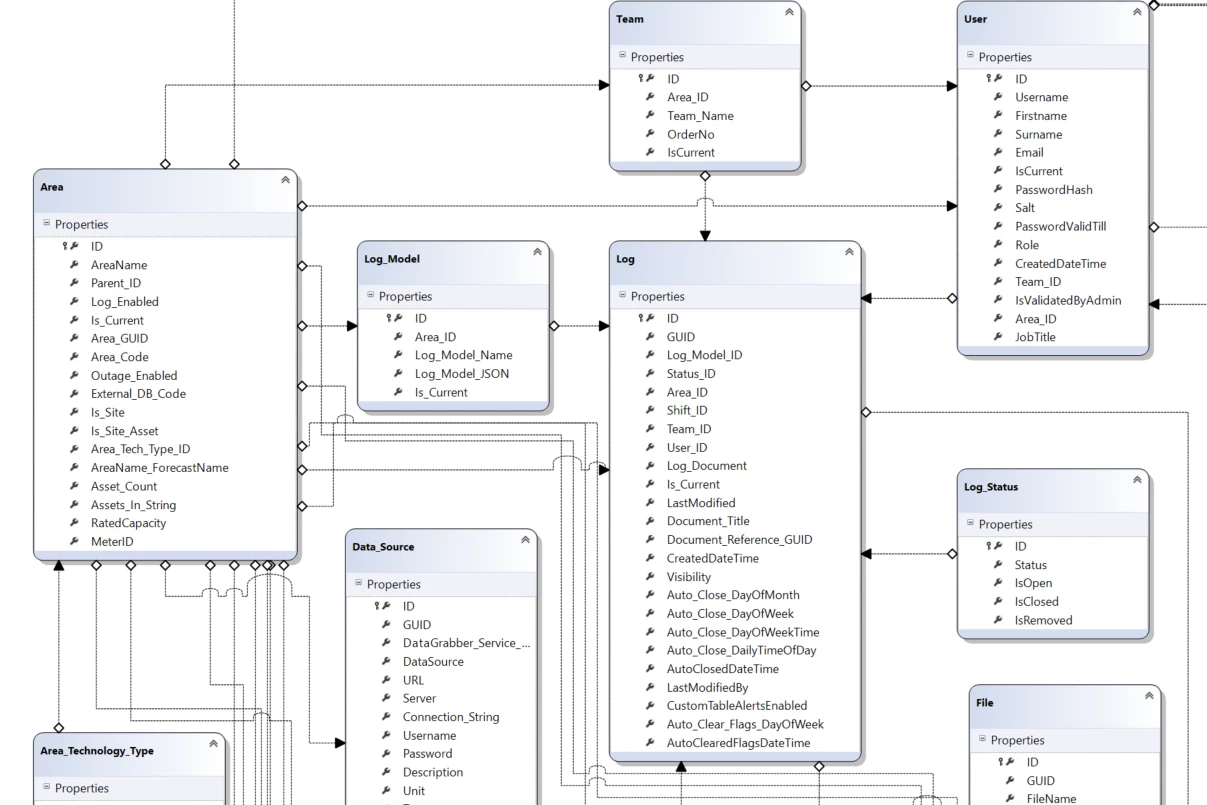Image resolution: width=1207 pixels, height=805 pixels.
Task: Select PasswordHash property in User entity
Action: 1054,190
